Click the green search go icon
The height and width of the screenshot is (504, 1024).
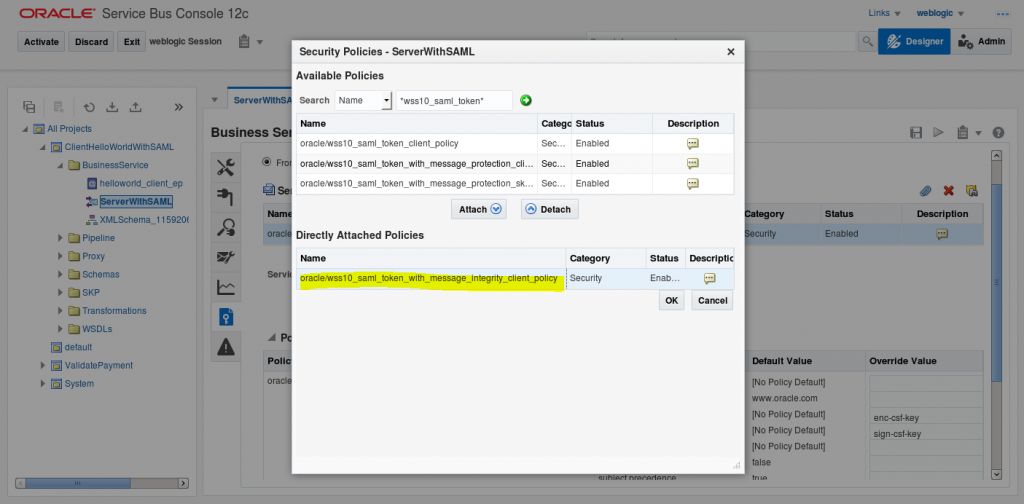pos(526,101)
